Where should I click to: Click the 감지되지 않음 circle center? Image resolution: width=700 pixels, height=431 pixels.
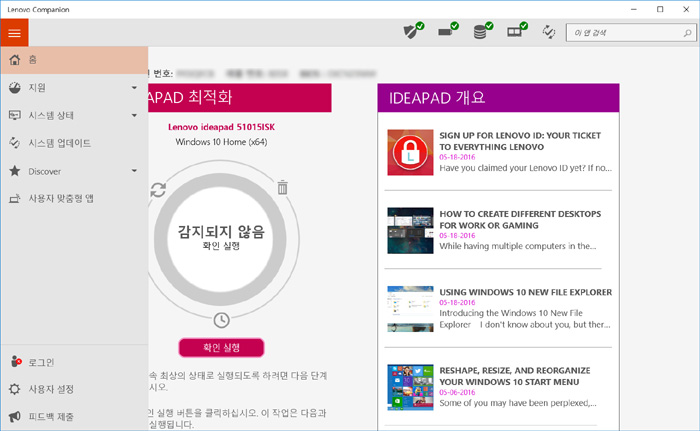coord(221,239)
